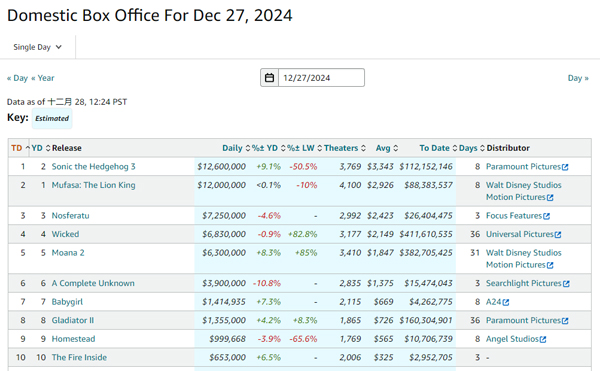Sort by Theaters column header
Screen dimensions: 600x371
[341, 148]
